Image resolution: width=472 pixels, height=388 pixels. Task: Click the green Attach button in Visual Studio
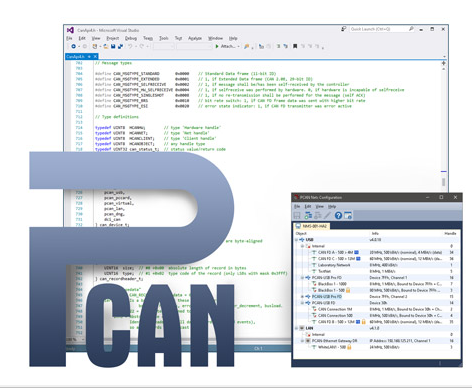pyautogui.click(x=225, y=46)
